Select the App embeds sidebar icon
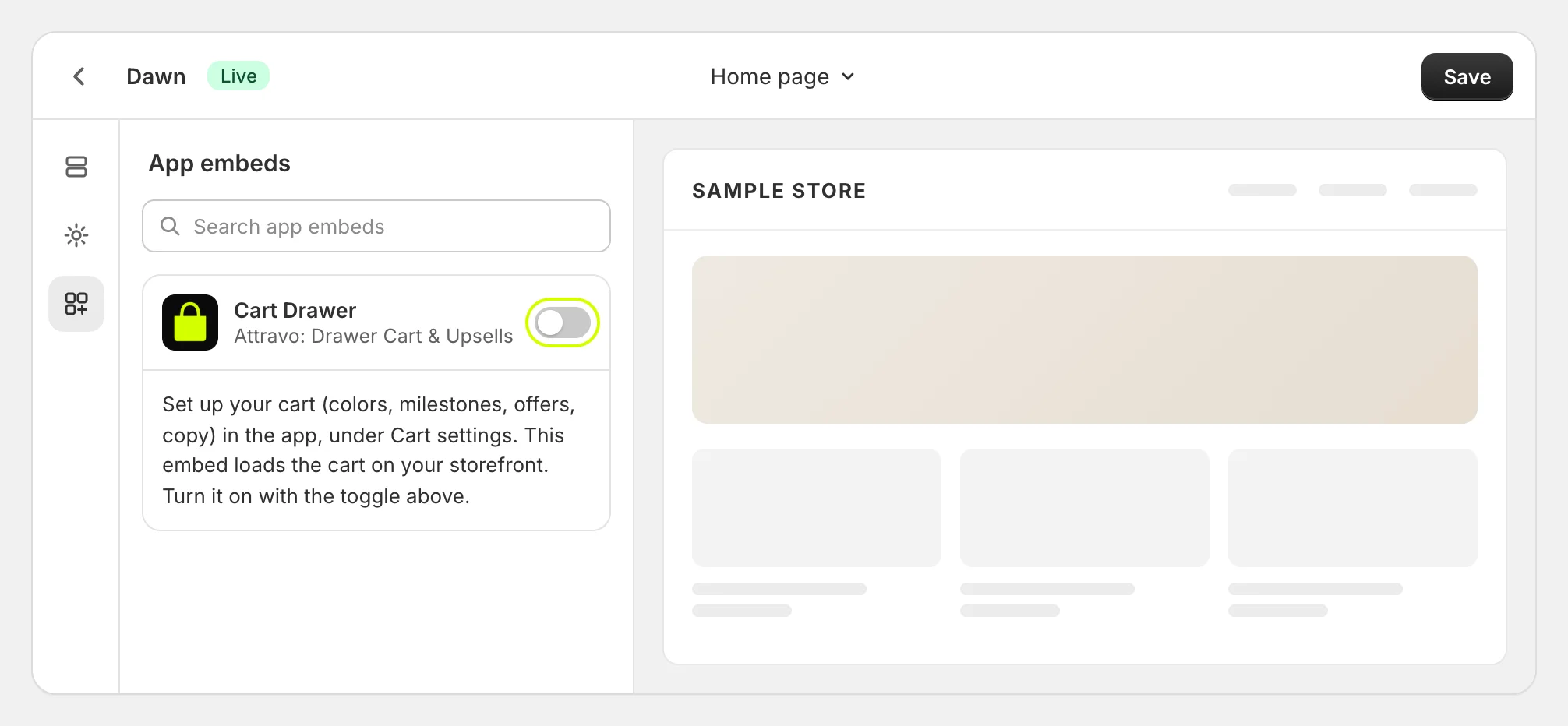This screenshot has height=726, width=1568. [x=76, y=304]
